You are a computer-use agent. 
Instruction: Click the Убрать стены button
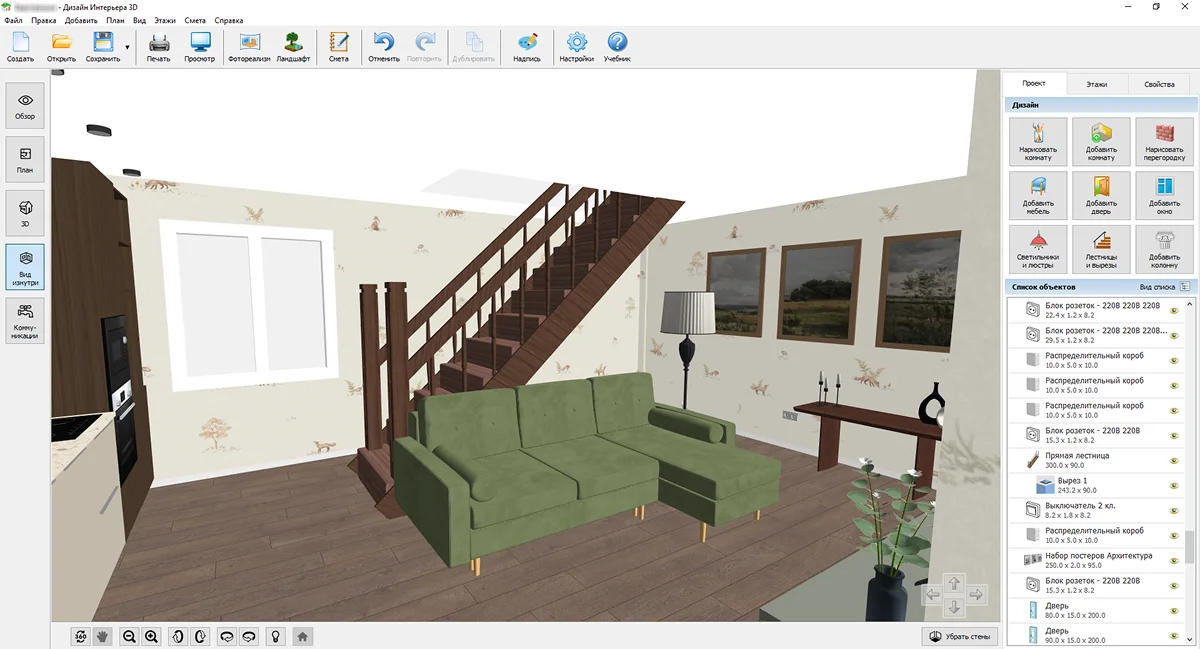click(960, 636)
